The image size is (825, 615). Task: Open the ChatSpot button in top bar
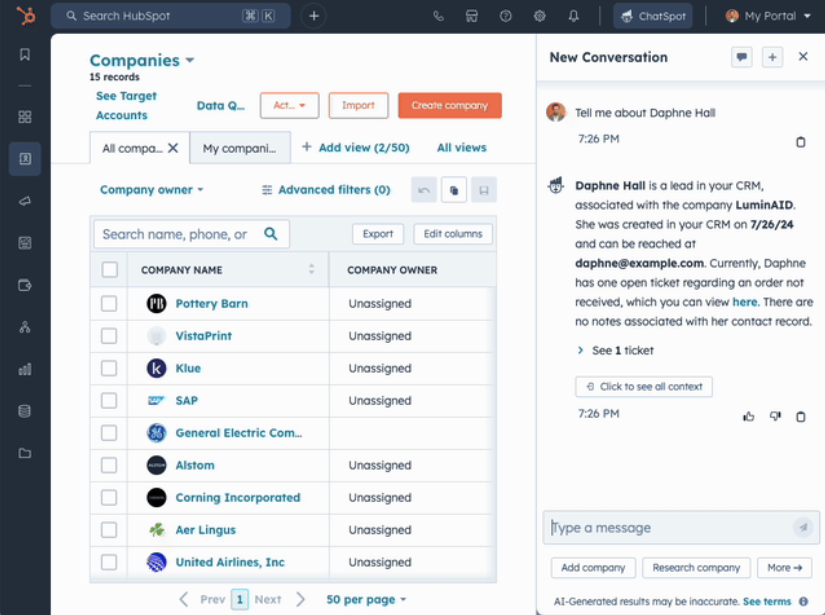click(653, 16)
